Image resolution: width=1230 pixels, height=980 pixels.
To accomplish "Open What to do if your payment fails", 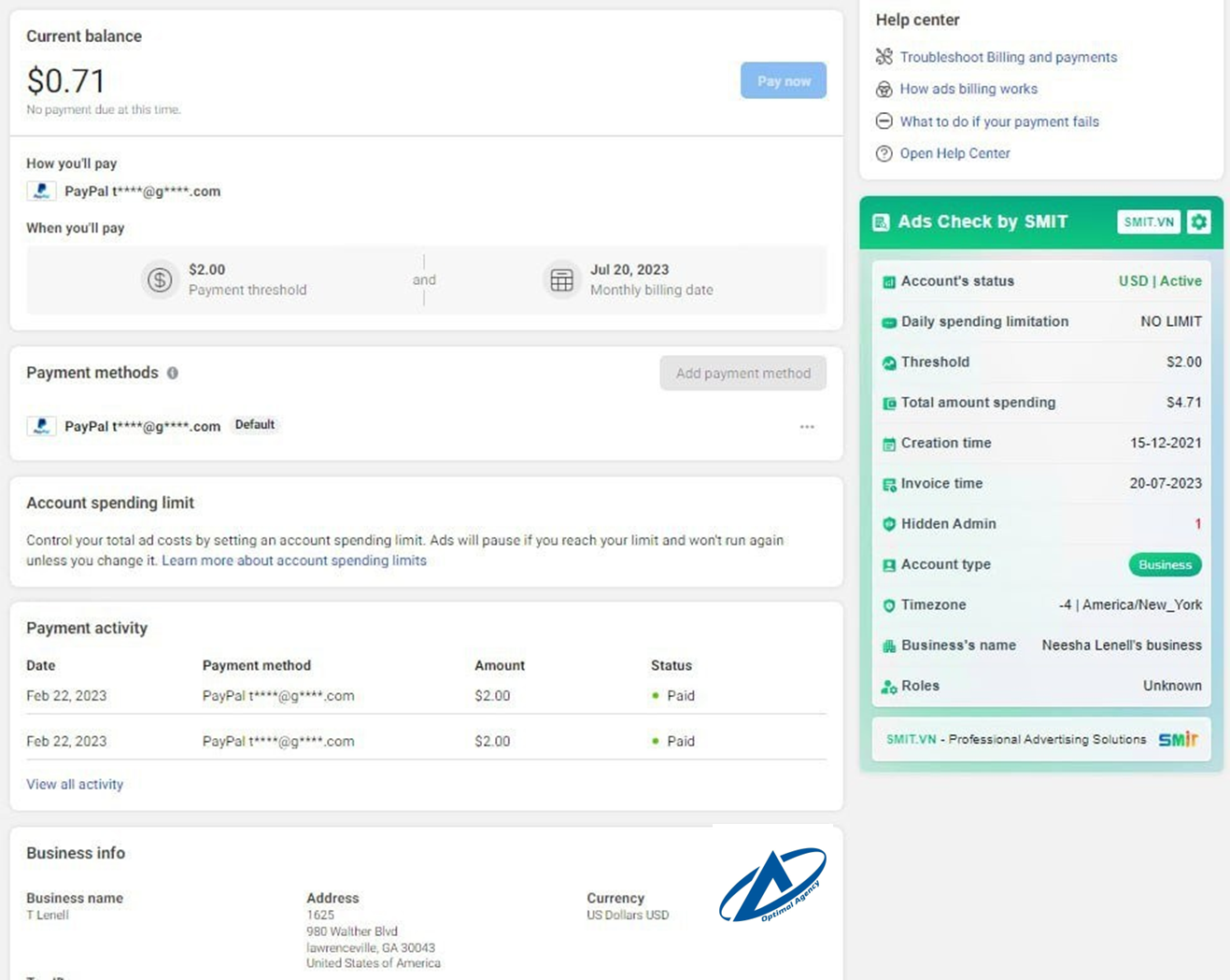I will pyautogui.click(x=999, y=121).
